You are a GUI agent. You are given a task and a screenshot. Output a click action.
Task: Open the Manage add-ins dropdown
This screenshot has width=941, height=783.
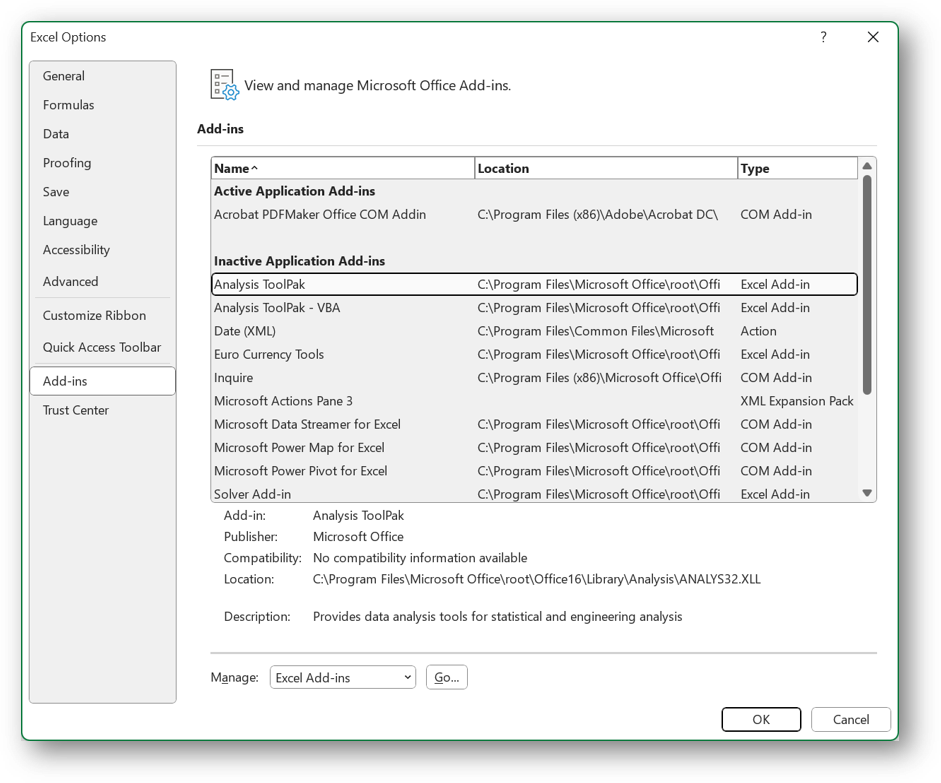point(342,677)
